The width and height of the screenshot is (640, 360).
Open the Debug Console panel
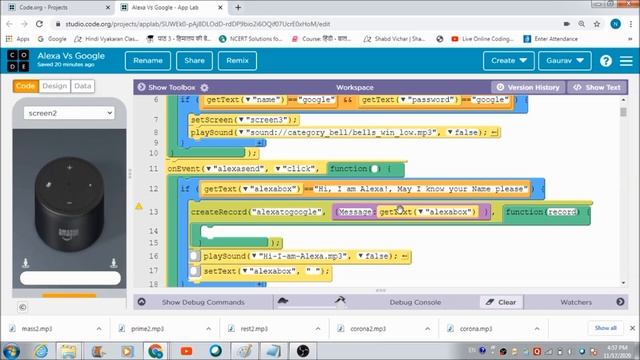coord(415,302)
